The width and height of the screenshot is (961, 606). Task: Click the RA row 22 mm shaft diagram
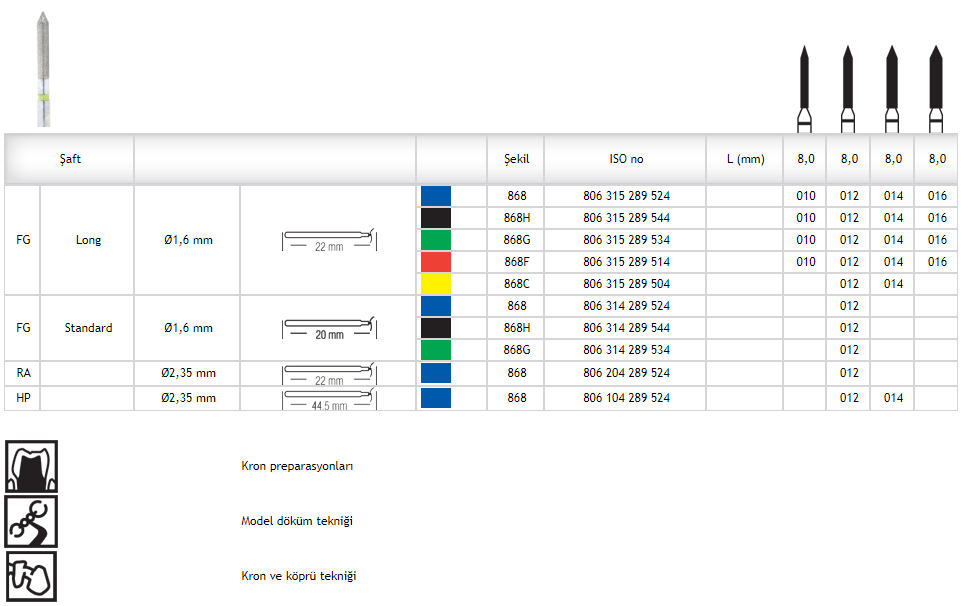(328, 374)
